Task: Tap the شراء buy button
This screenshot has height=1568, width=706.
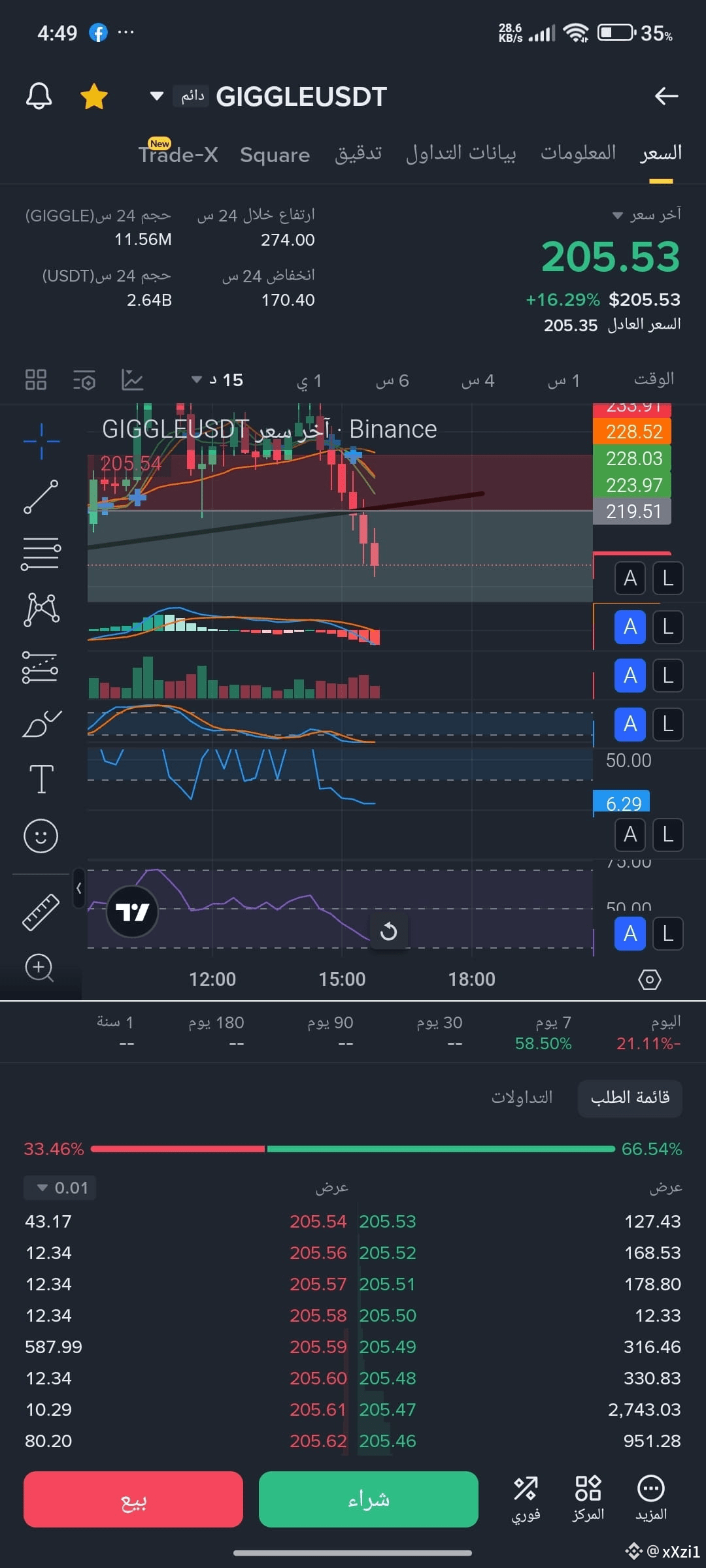Action: pos(369,1499)
